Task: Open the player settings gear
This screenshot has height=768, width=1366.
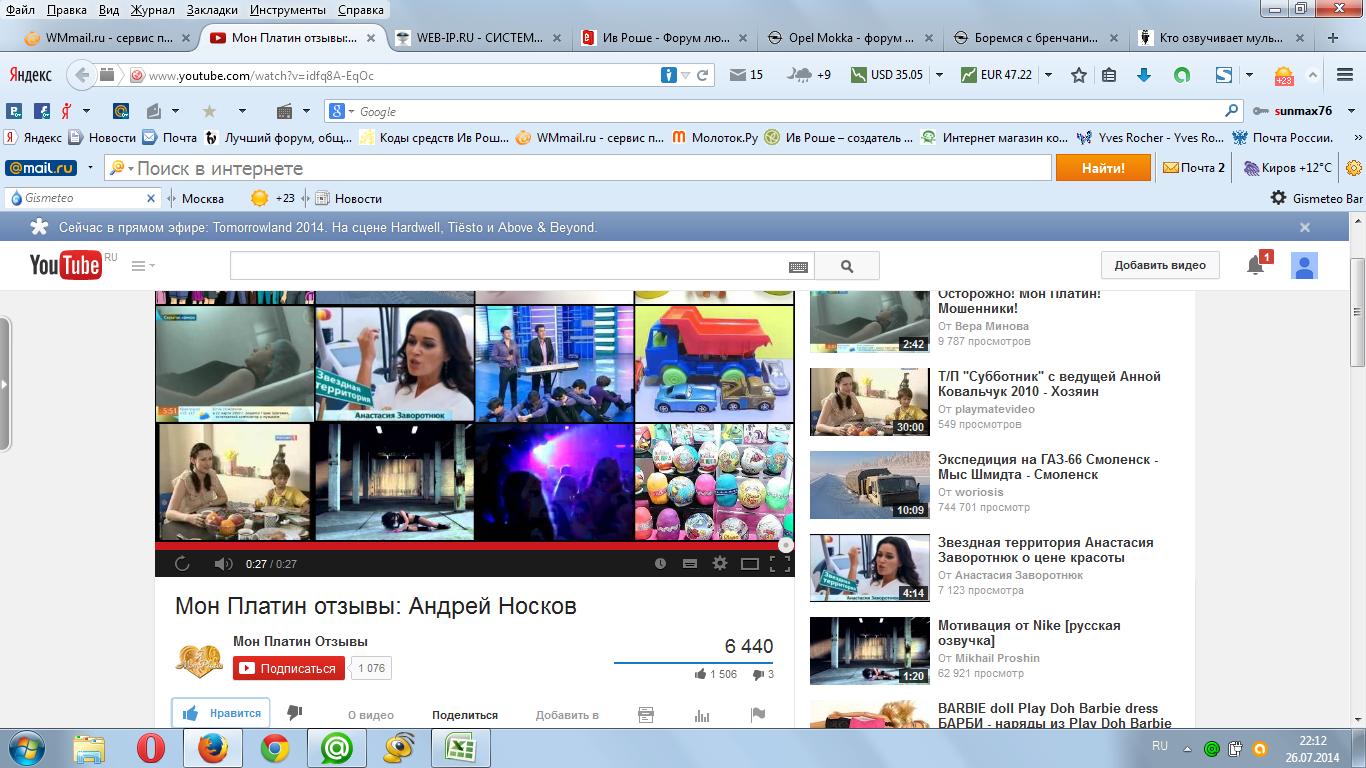Action: pyautogui.click(x=719, y=564)
